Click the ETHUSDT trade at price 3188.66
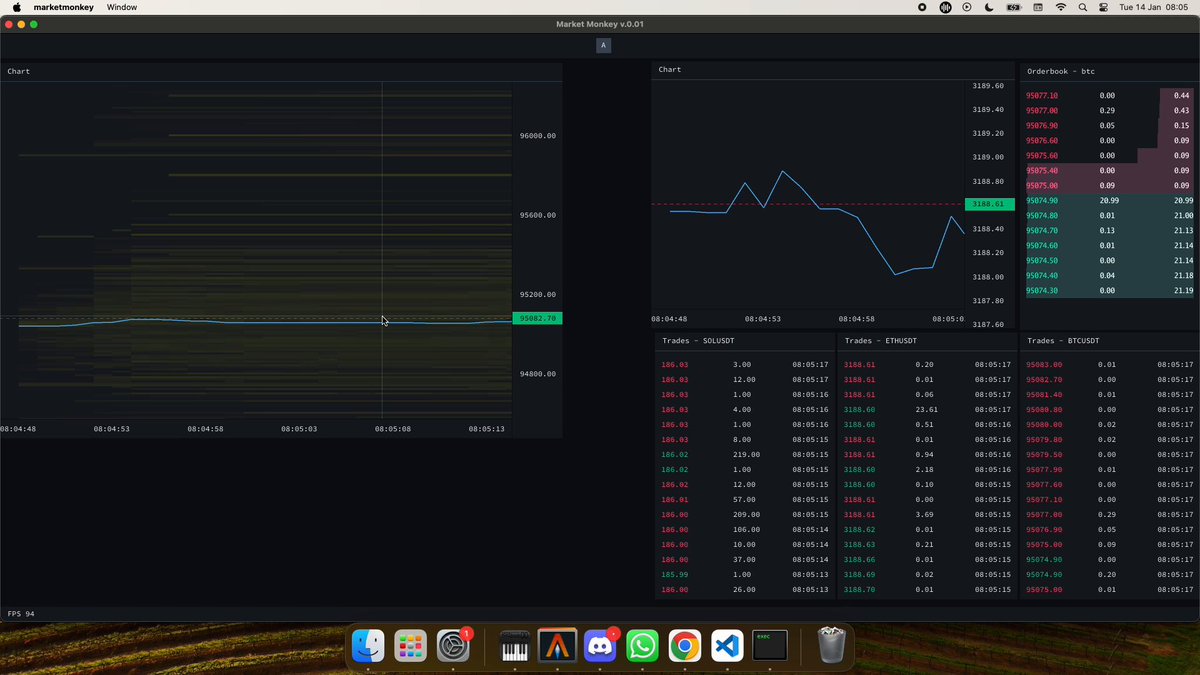 (928, 560)
